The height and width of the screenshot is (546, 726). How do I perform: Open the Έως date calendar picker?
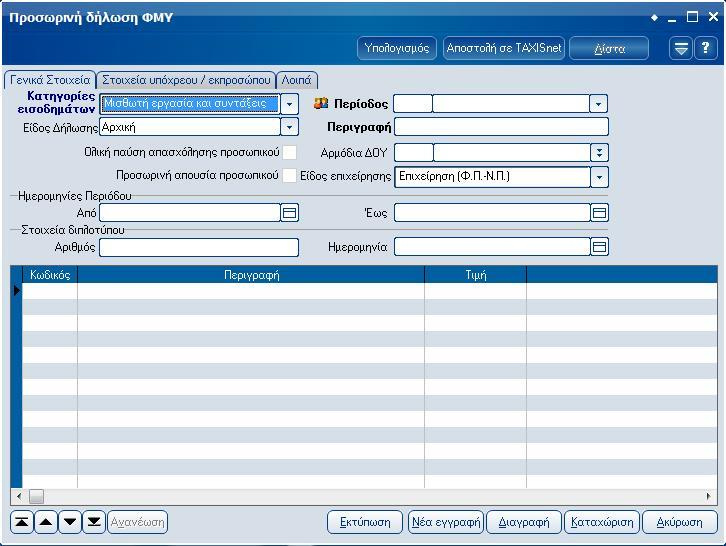pyautogui.click(x=600, y=213)
